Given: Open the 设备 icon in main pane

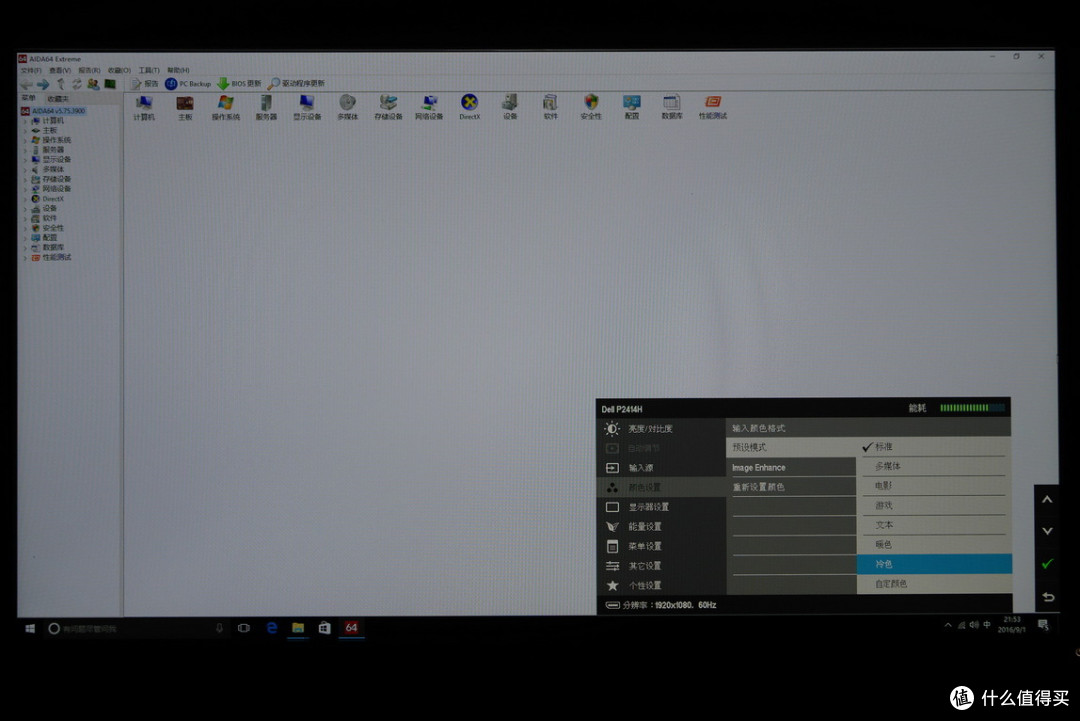Looking at the screenshot, I should 510,107.
